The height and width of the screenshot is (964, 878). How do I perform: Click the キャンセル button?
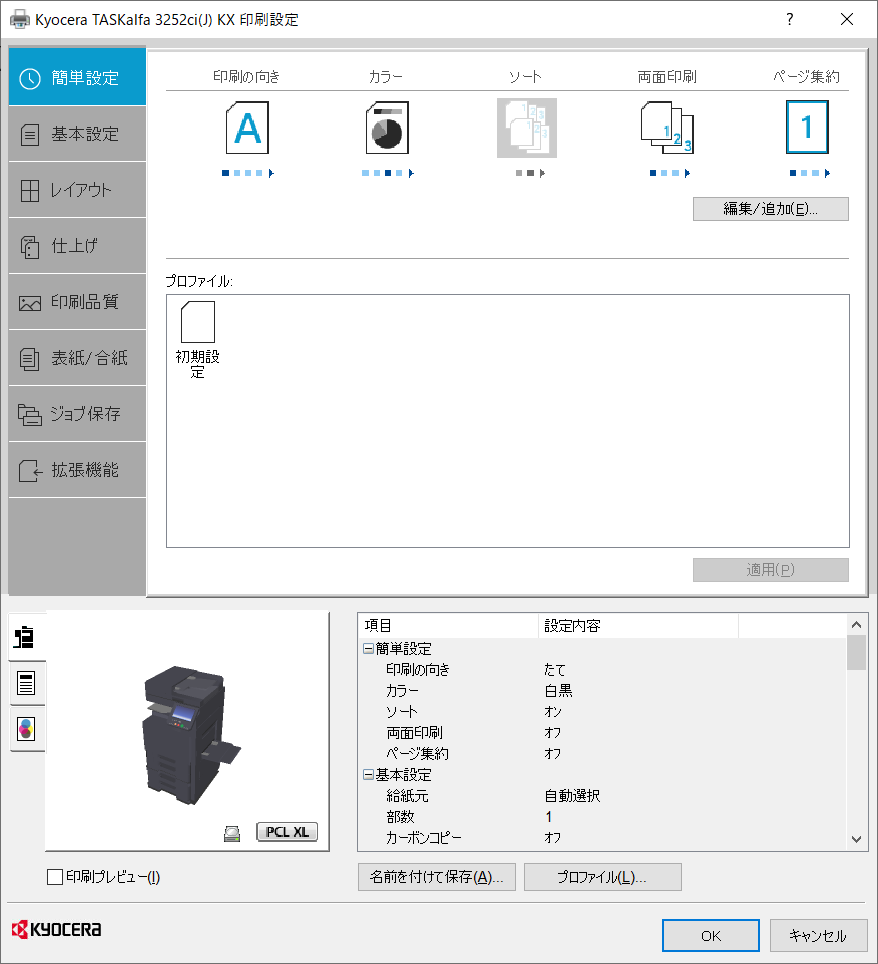pyautogui.click(x=818, y=936)
